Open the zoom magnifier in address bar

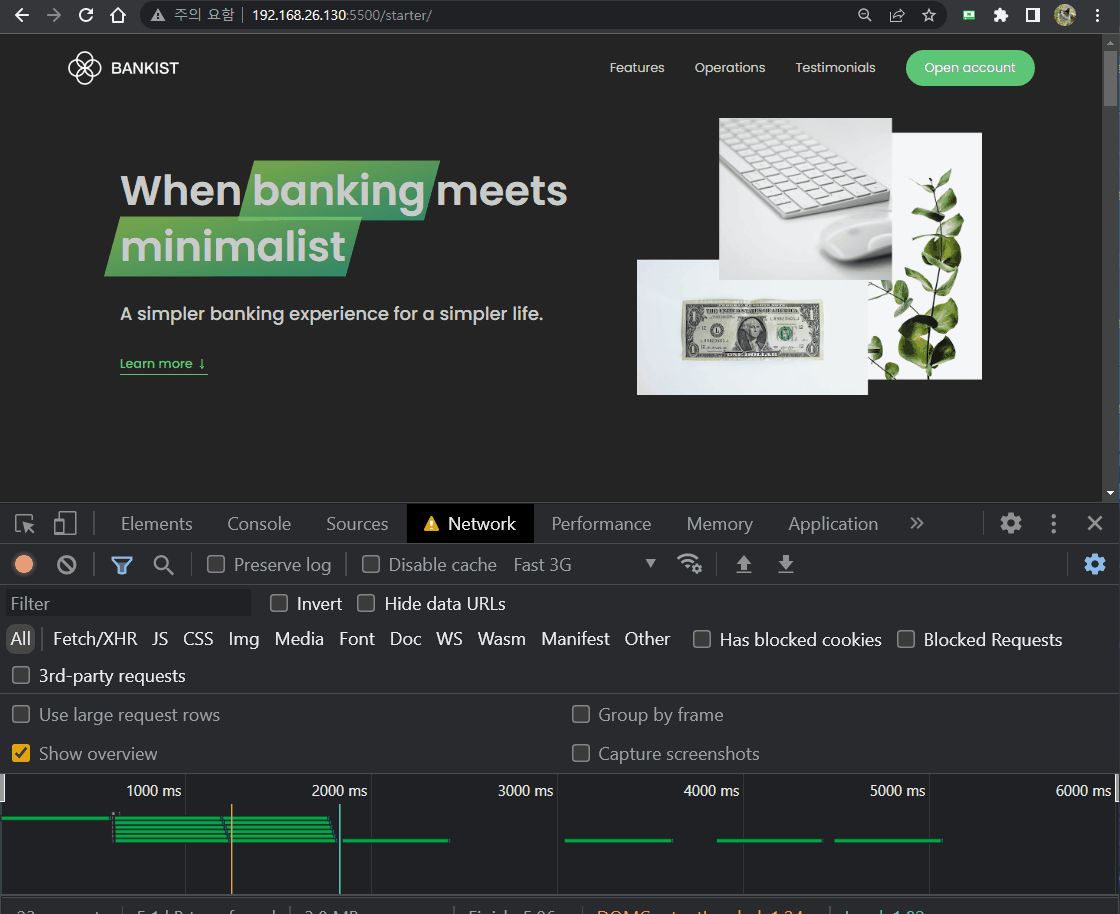tap(864, 15)
